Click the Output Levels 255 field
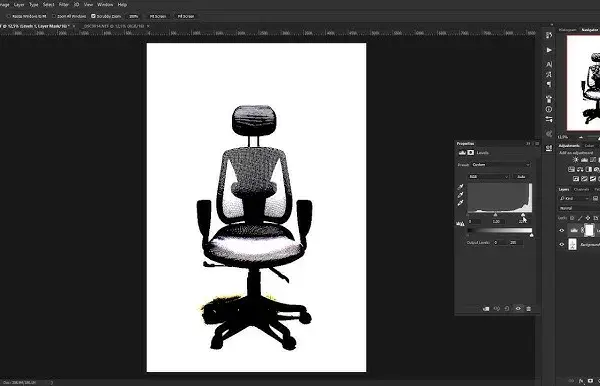The width and height of the screenshot is (600, 386). (x=515, y=243)
